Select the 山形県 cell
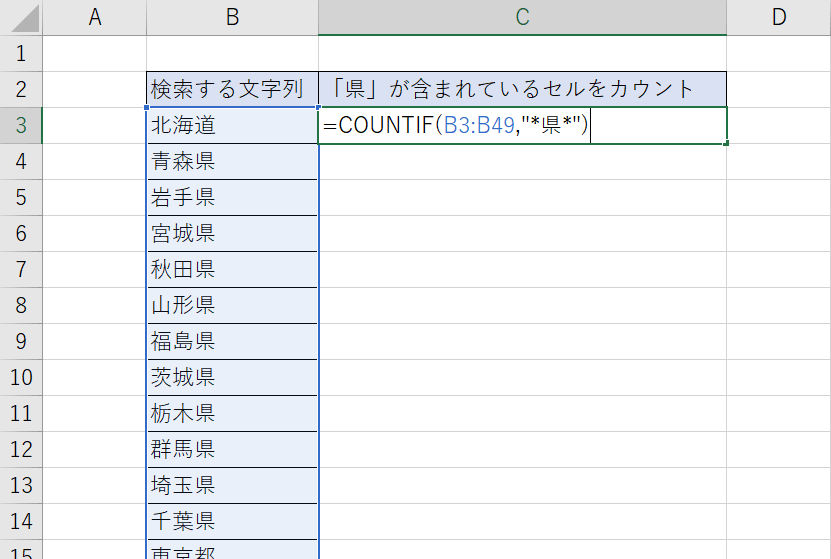831x559 pixels. pyautogui.click(x=232, y=306)
